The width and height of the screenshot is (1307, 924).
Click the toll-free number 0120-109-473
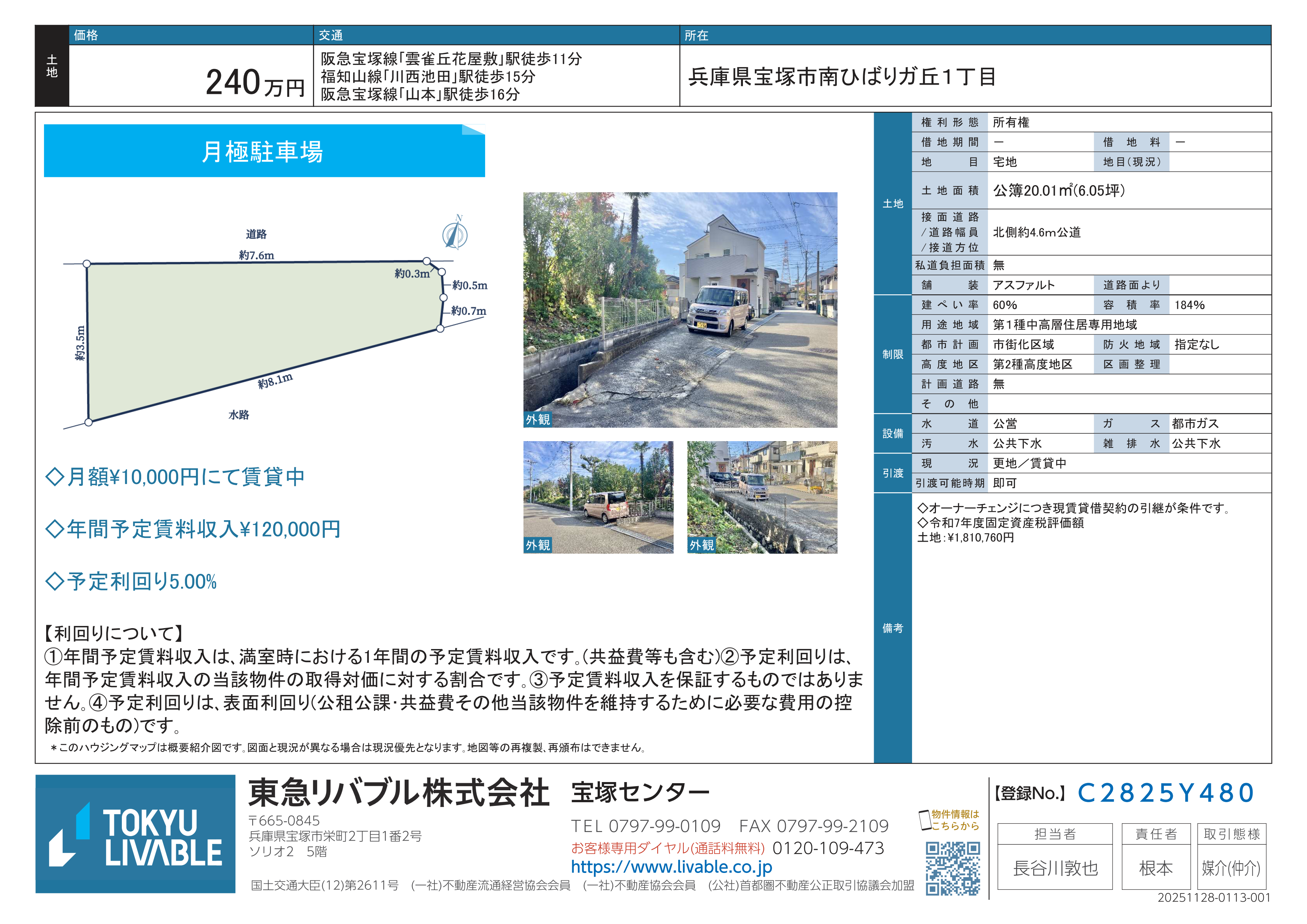click(828, 848)
